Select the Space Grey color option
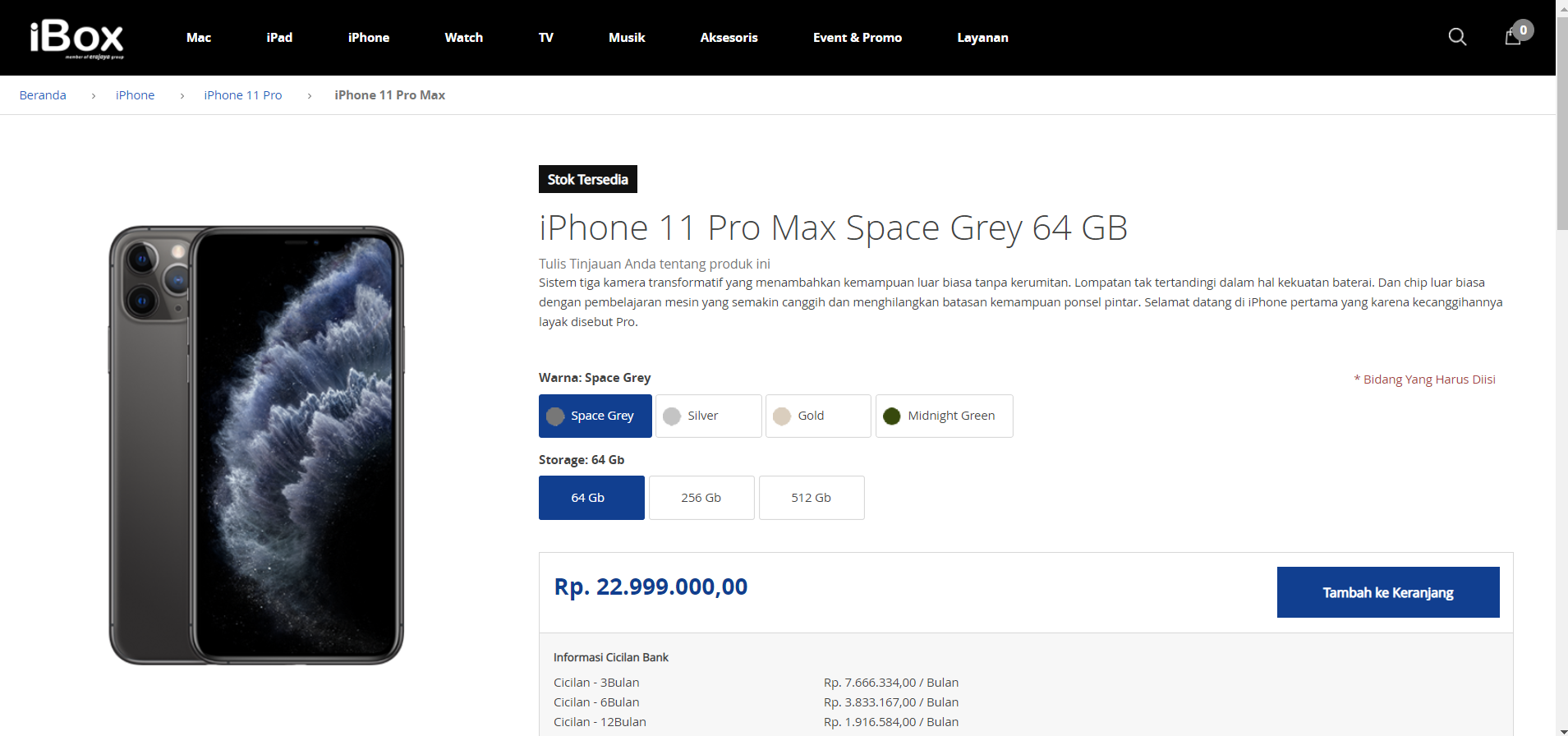The image size is (1568, 736). point(595,416)
